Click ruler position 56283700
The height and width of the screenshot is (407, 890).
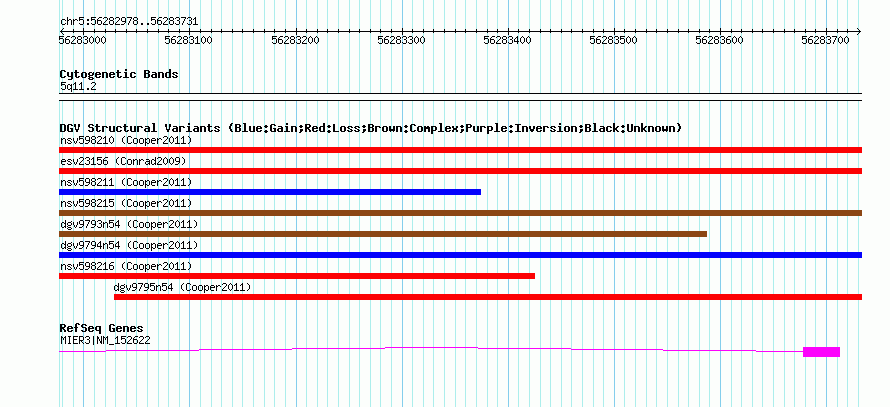826,40
